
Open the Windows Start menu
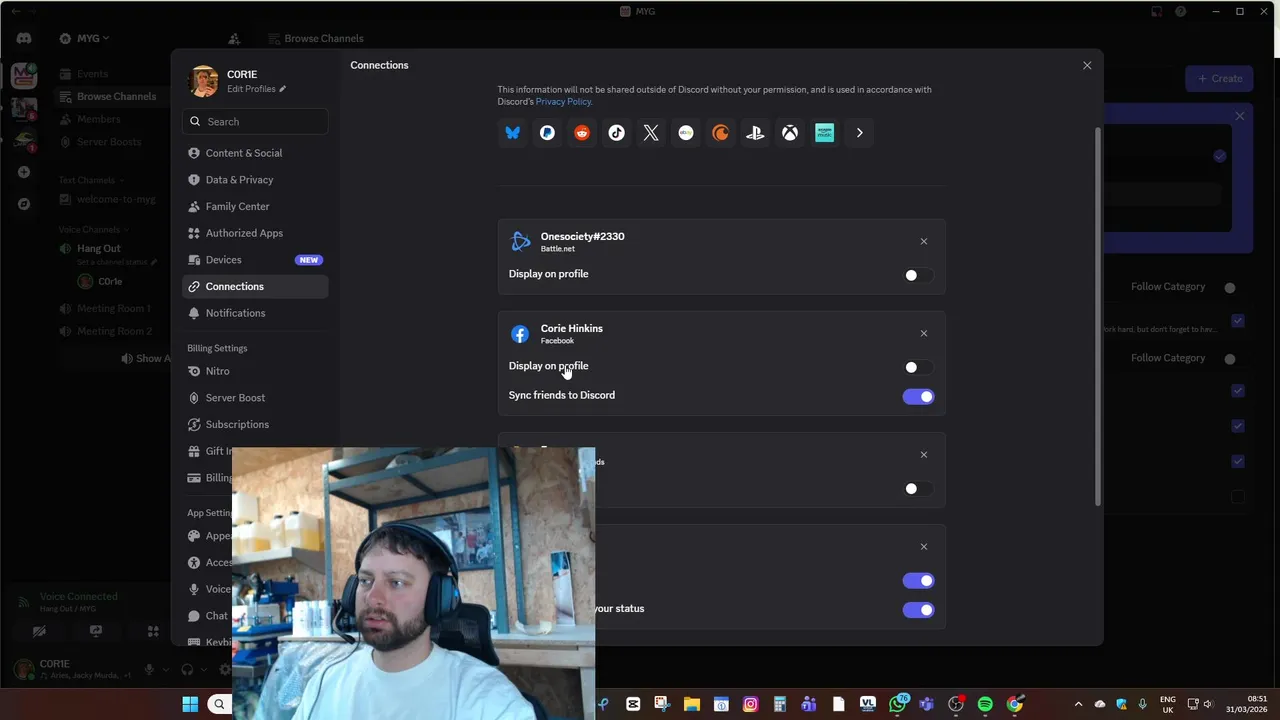(190, 704)
